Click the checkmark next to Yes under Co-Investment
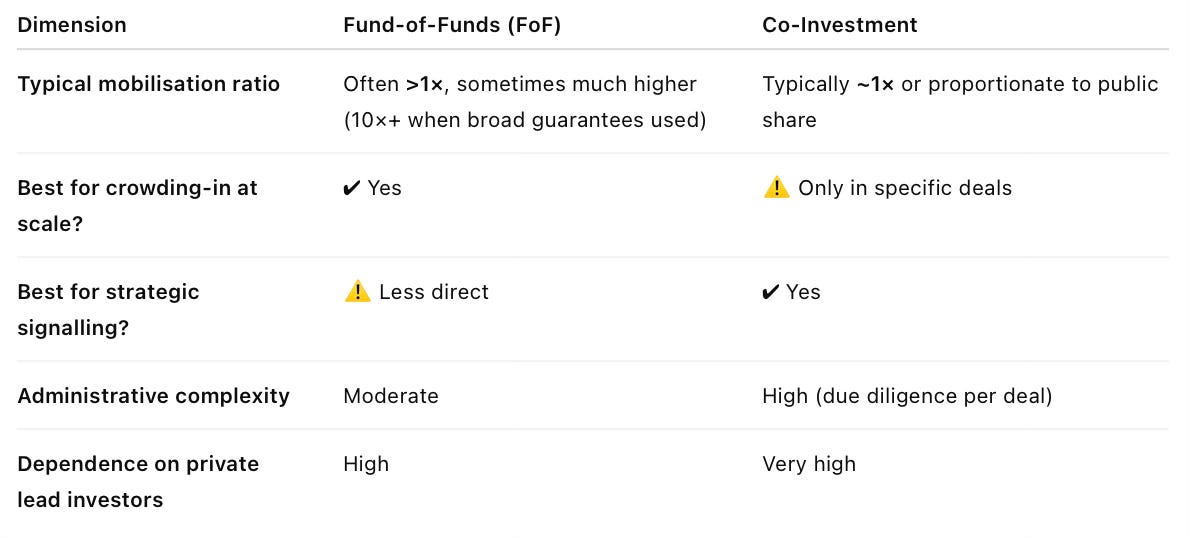The height and width of the screenshot is (538, 1190). [x=771, y=292]
